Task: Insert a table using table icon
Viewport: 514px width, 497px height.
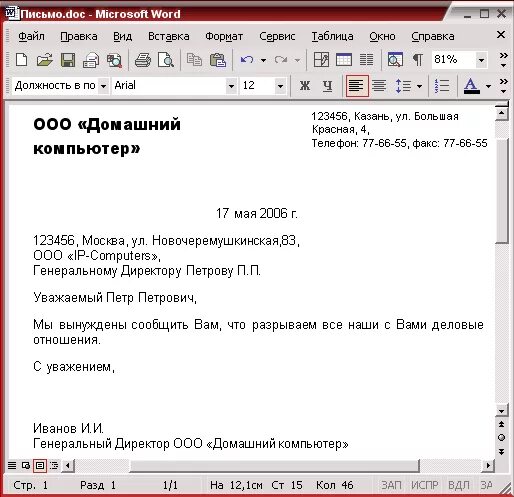Action: tap(344, 60)
